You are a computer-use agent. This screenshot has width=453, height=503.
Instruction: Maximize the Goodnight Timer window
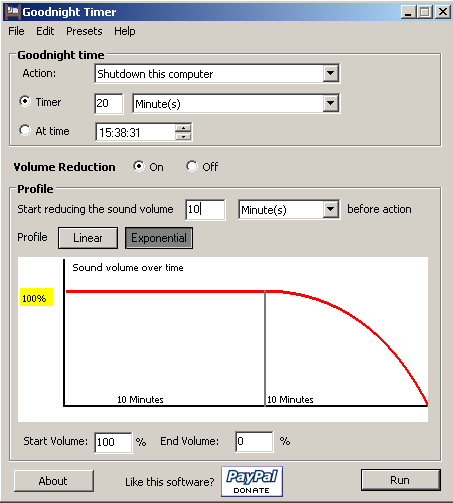[425, 12]
